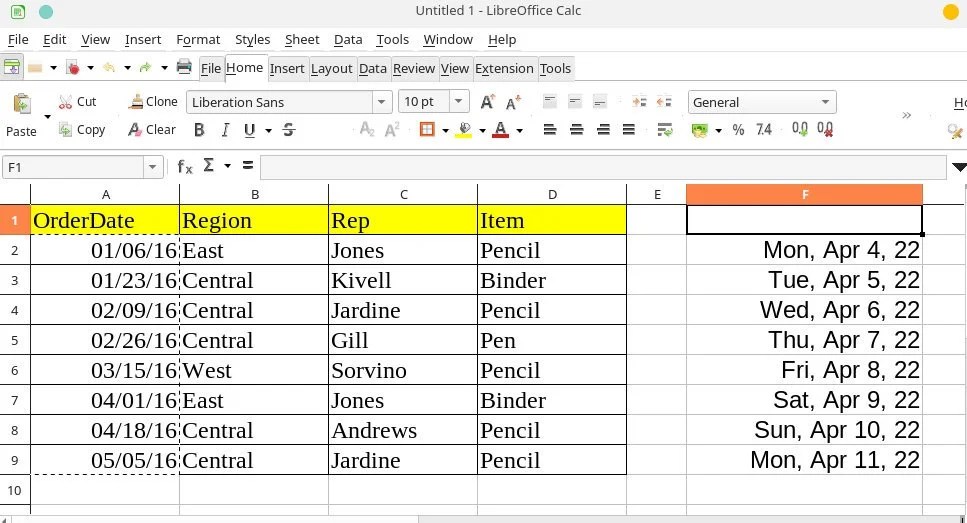Viewport: 967px width, 523px height.
Task: Click the Redo arrow icon
Action: coord(146,67)
